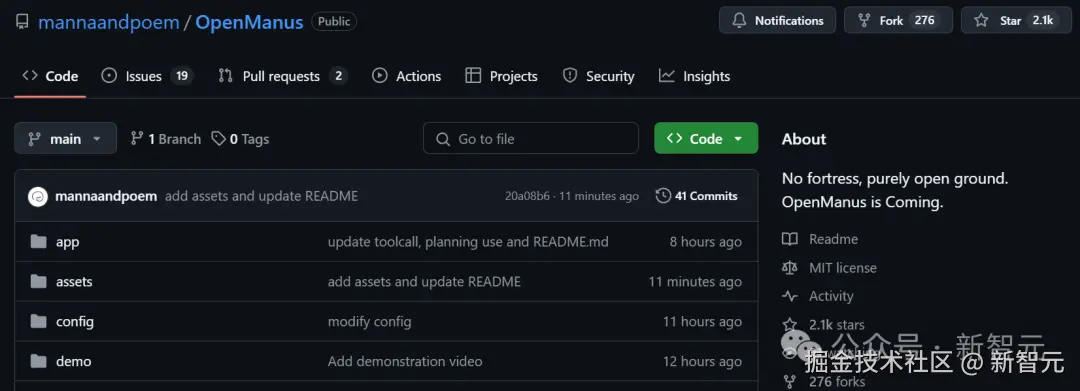Click the play icon on Actions tab
This screenshot has height=391, width=1080.
(x=380, y=76)
